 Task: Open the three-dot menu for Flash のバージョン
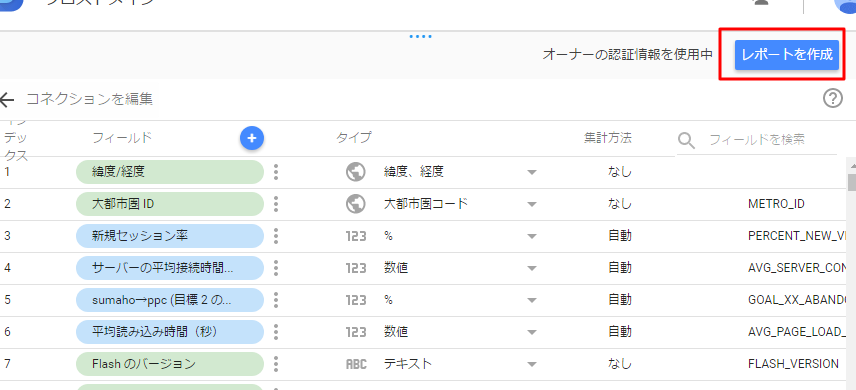(x=276, y=364)
